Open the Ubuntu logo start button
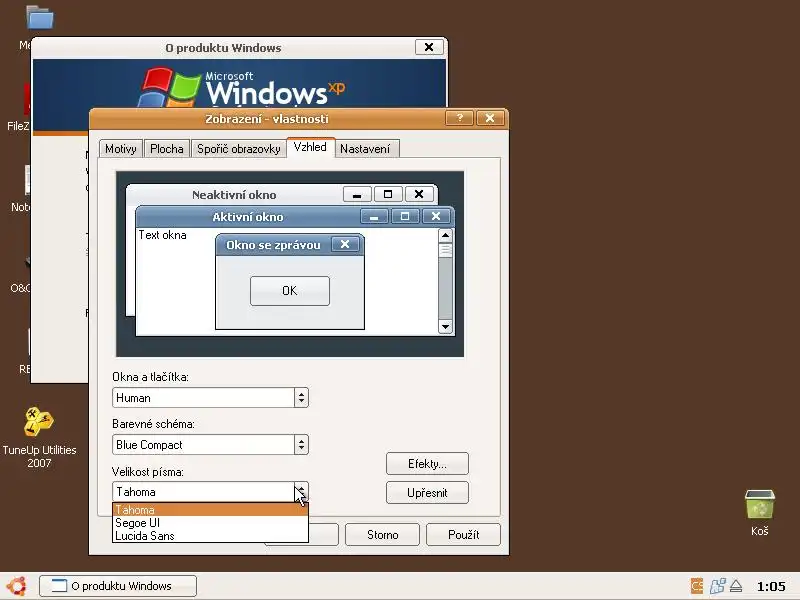 click(16, 586)
